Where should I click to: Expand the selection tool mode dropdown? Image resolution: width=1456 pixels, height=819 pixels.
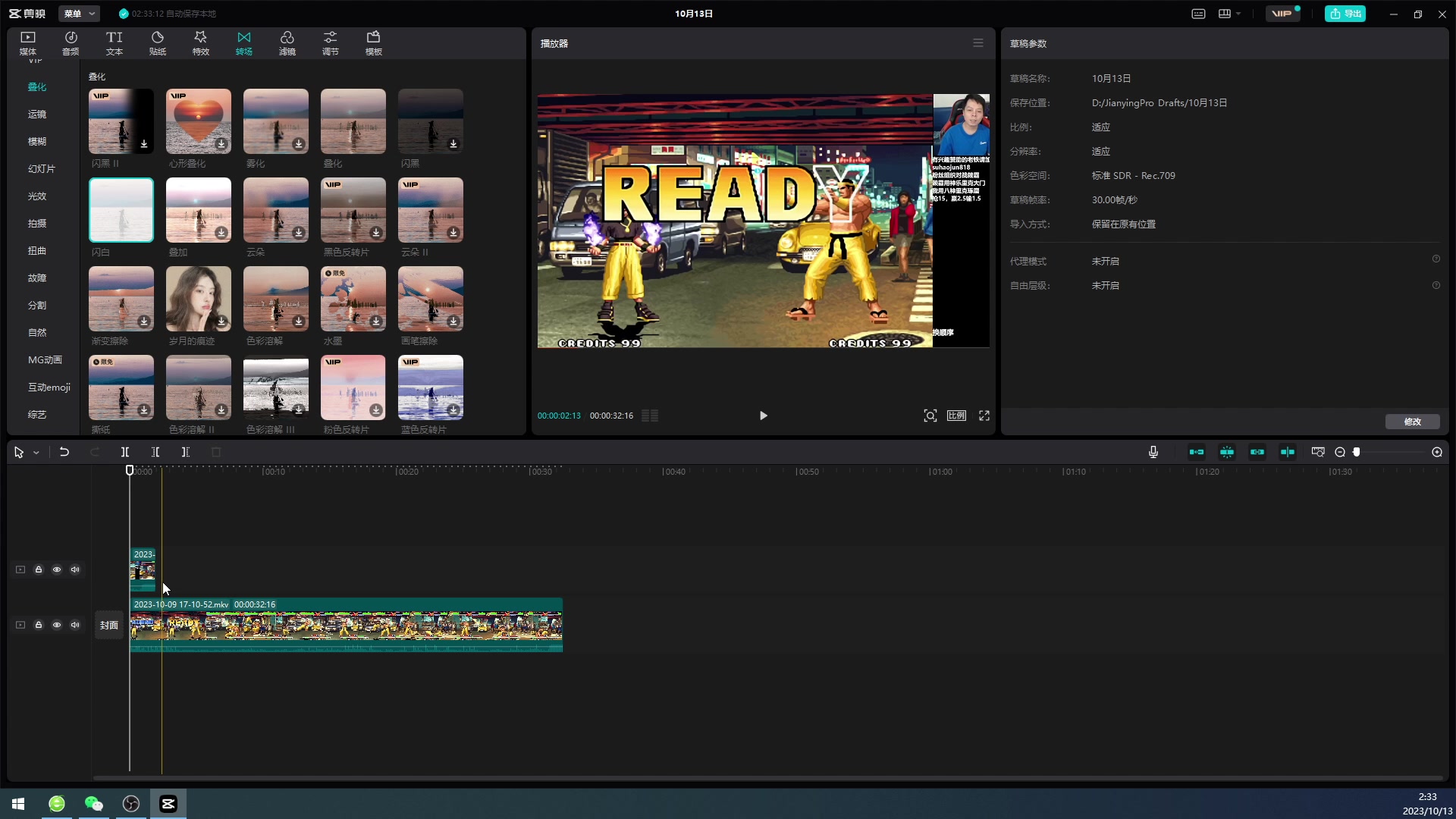pos(36,453)
